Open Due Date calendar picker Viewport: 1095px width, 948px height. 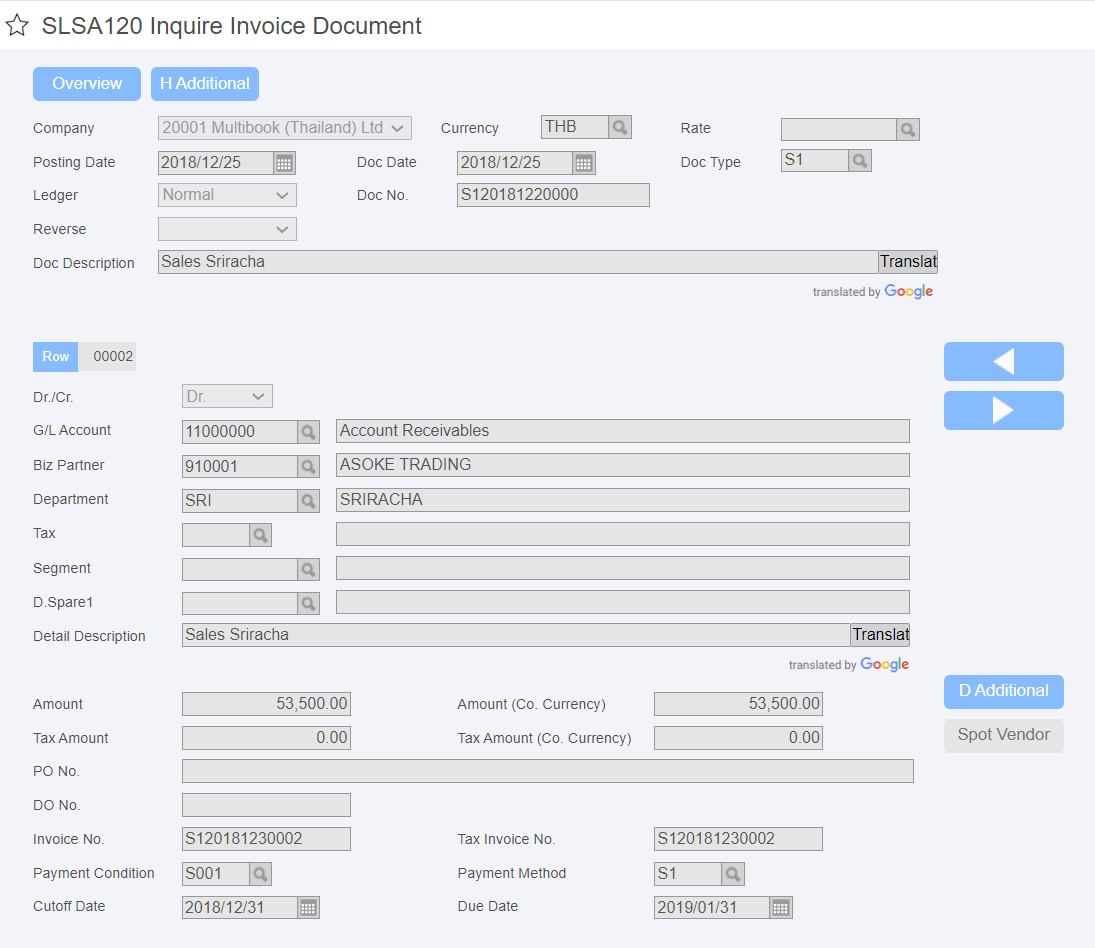click(x=781, y=908)
